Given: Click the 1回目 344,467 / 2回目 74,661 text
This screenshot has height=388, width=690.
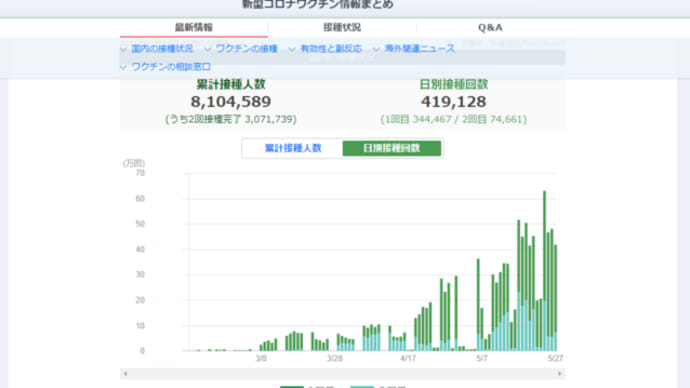Looking at the screenshot, I should tap(454, 119).
